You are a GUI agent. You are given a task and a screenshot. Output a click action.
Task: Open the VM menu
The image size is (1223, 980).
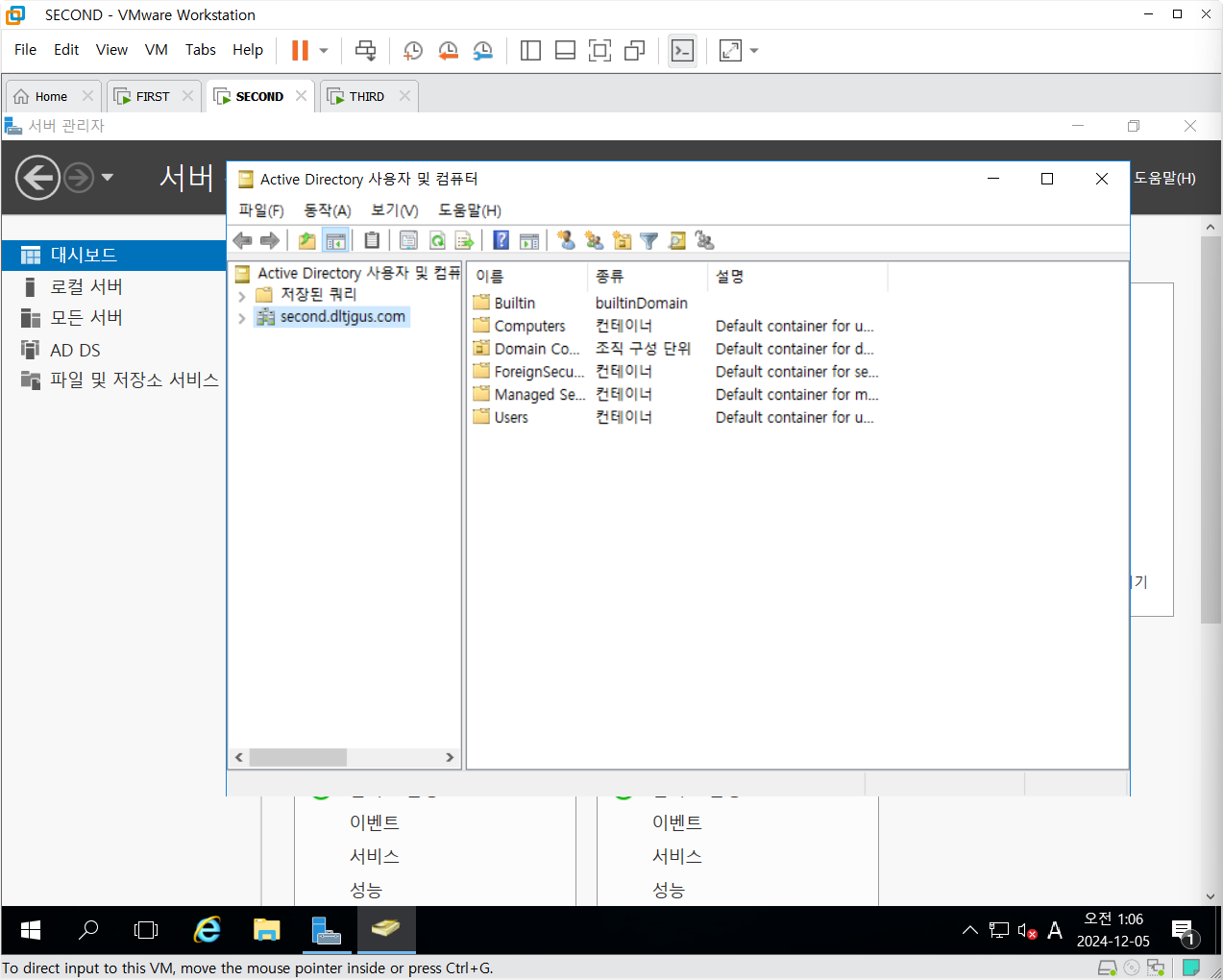tap(157, 50)
